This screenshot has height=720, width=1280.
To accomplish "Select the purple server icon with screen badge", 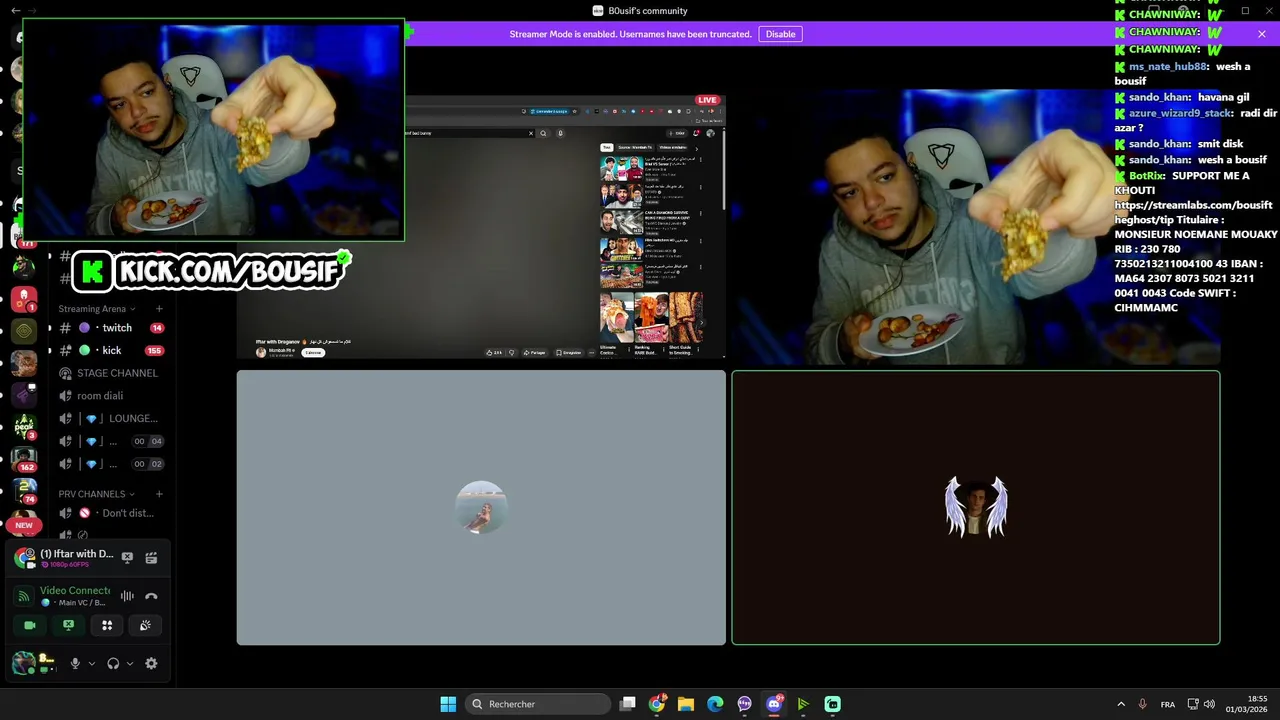I will tap(24, 395).
